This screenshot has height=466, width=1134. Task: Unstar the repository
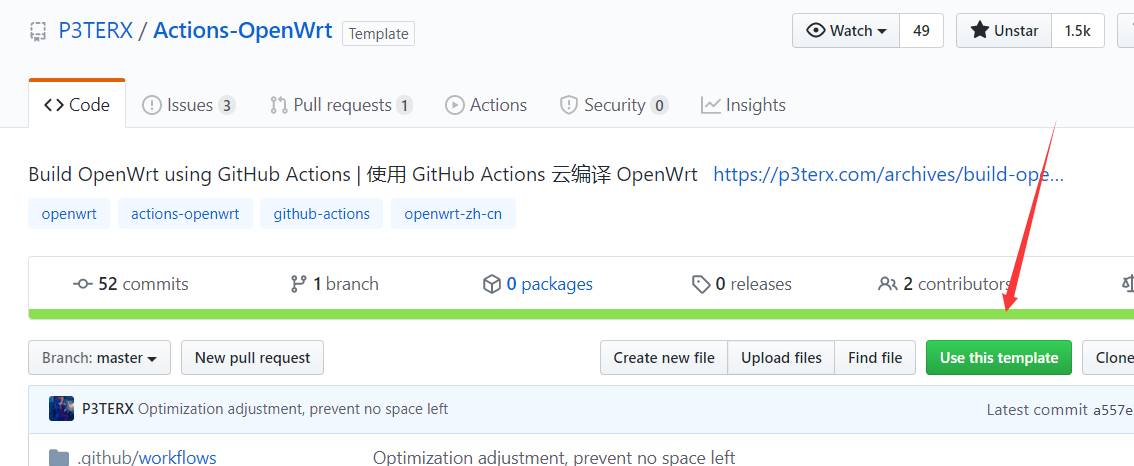(1004, 31)
